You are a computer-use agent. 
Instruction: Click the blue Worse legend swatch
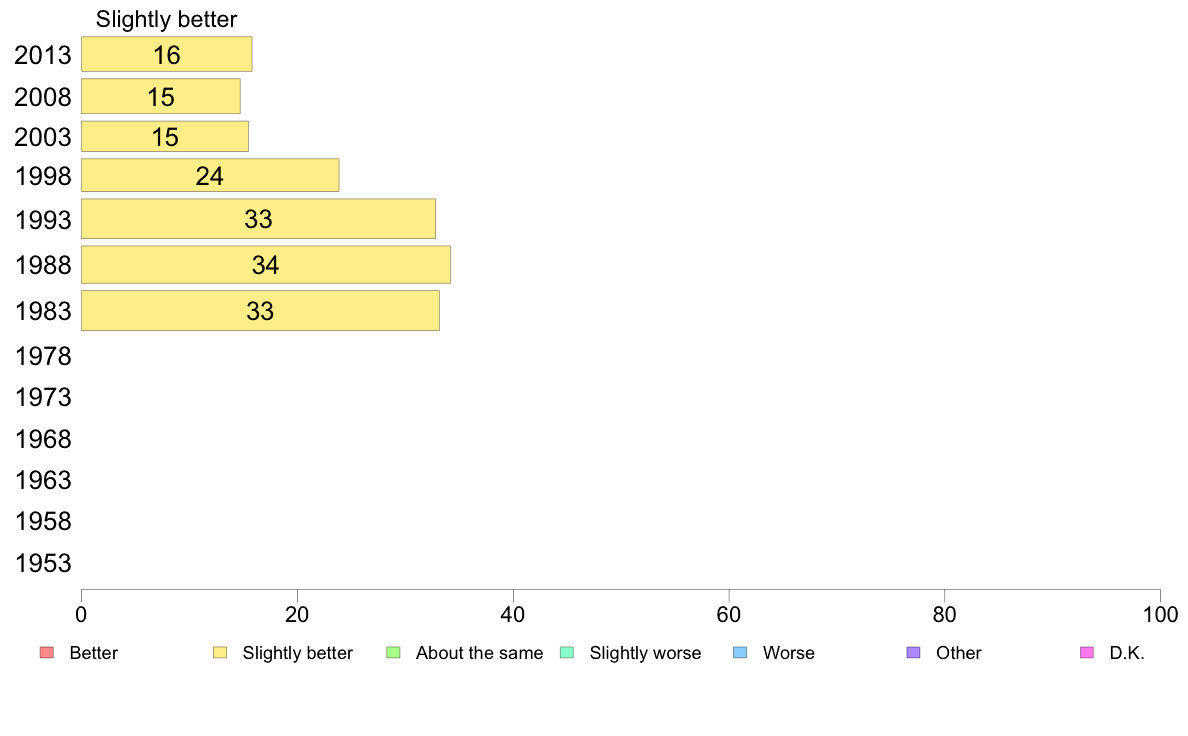click(x=740, y=653)
